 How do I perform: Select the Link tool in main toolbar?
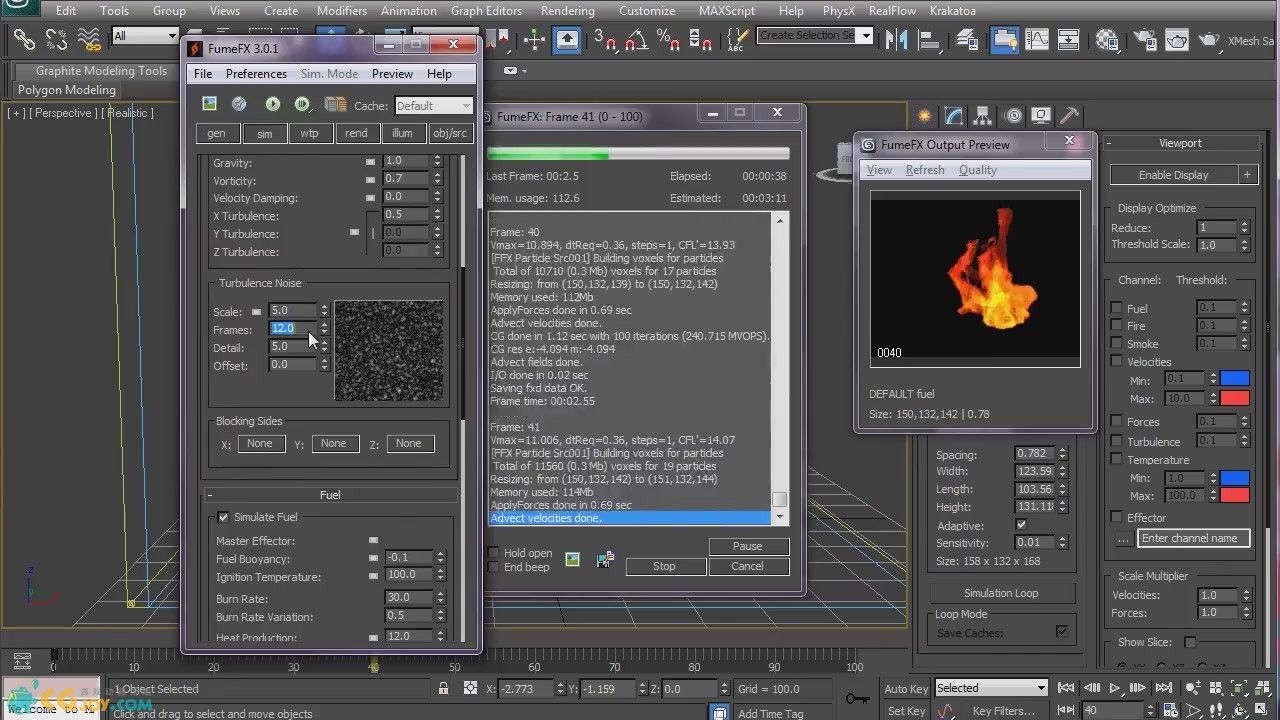tap(24, 40)
